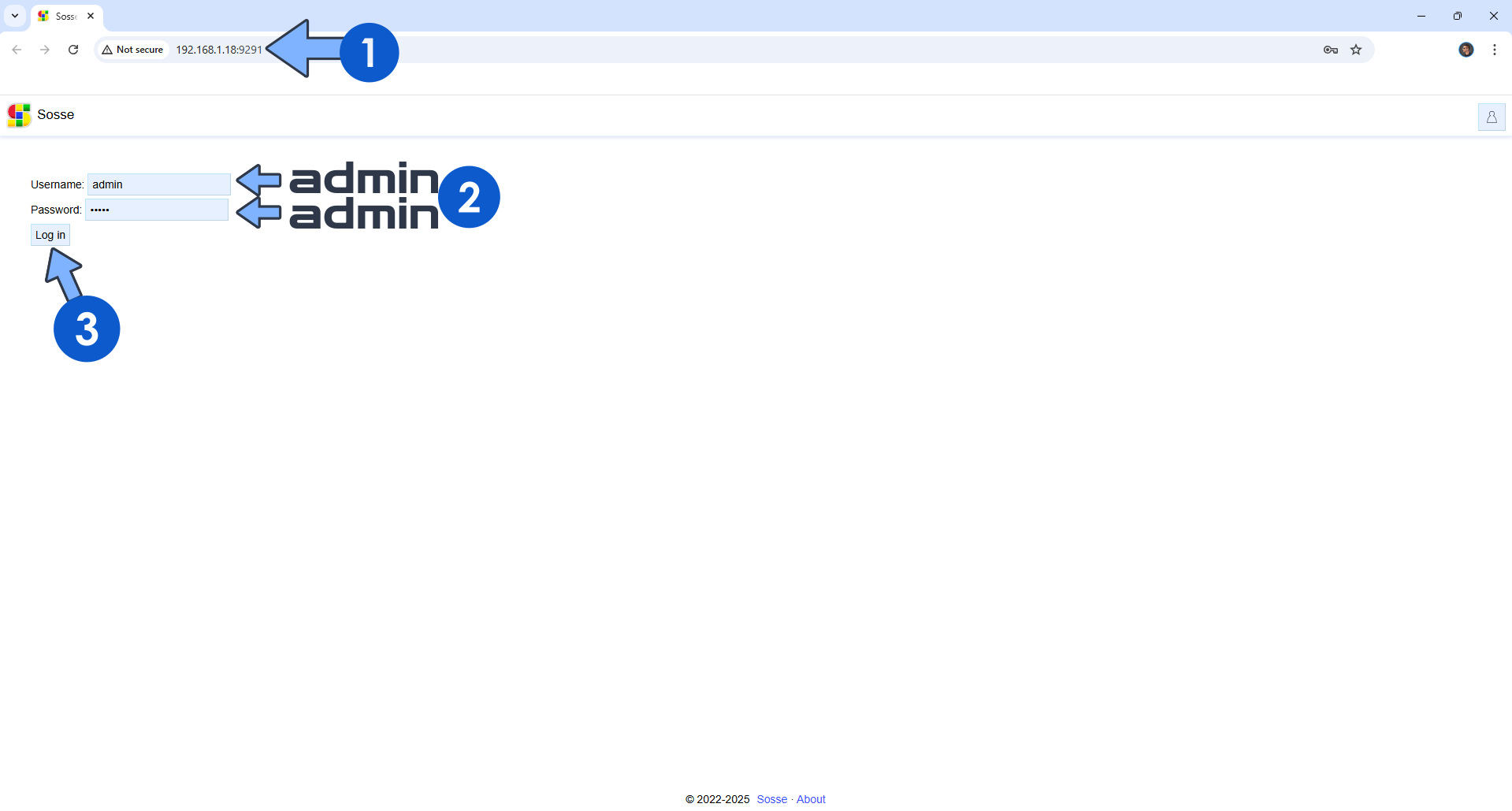Bookmark this page with the star icon

[1356, 50]
